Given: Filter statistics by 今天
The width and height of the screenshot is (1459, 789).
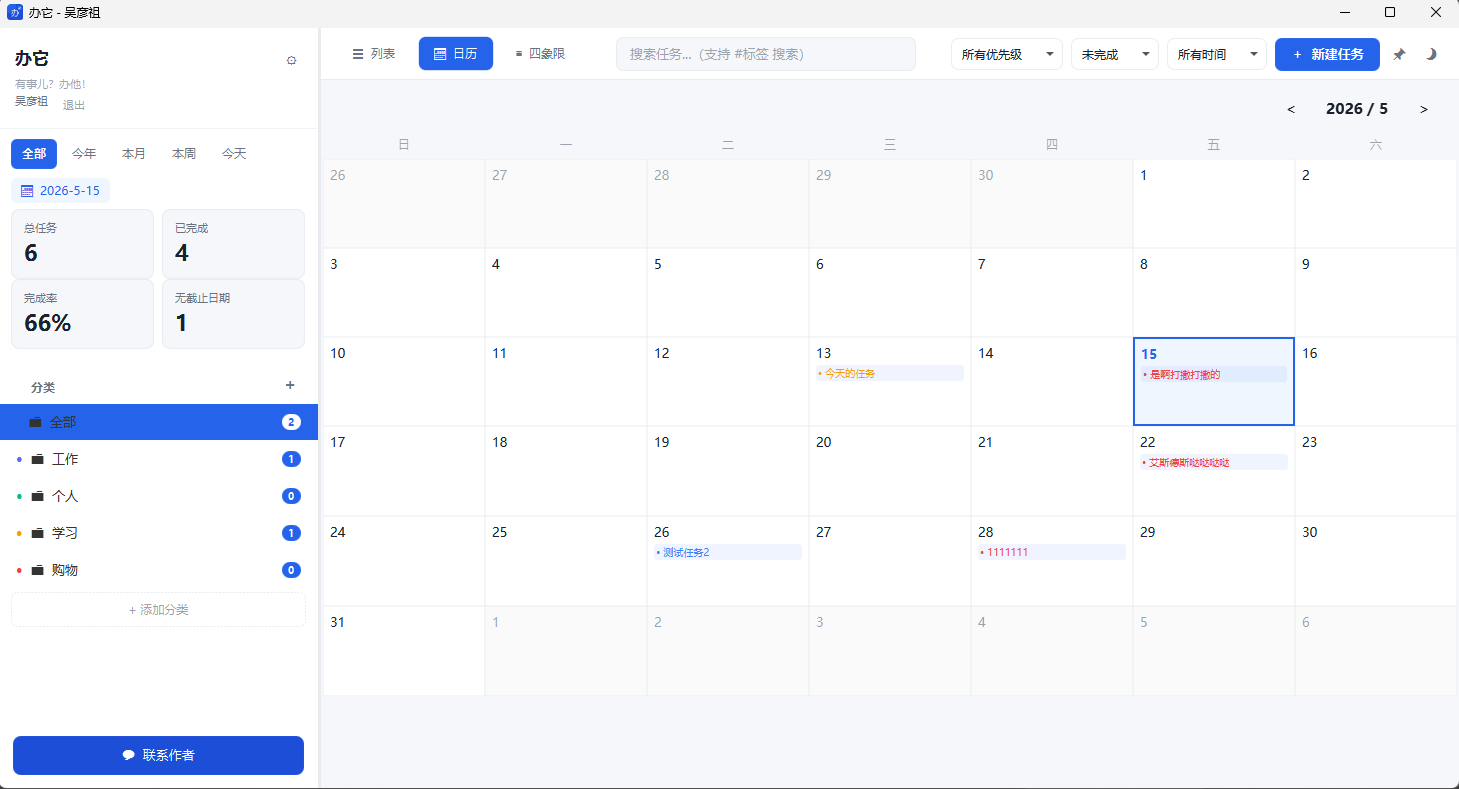Looking at the screenshot, I should [234, 154].
